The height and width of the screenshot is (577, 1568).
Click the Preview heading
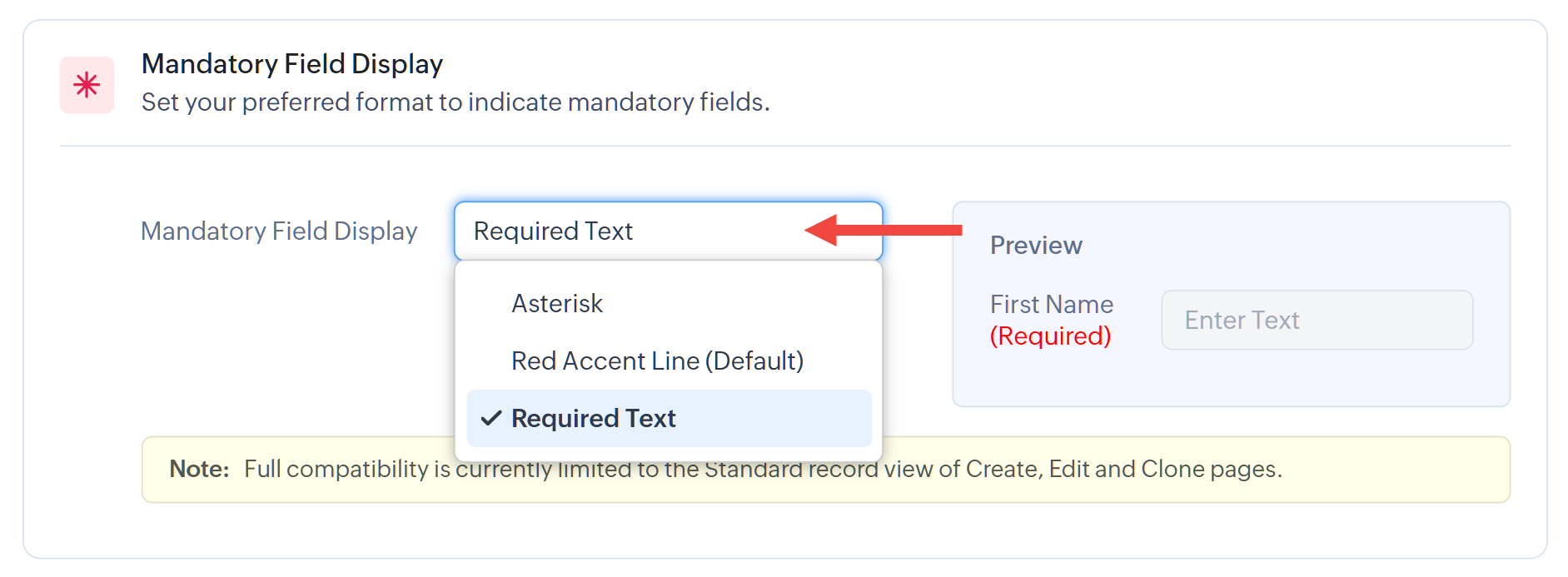point(1036,246)
